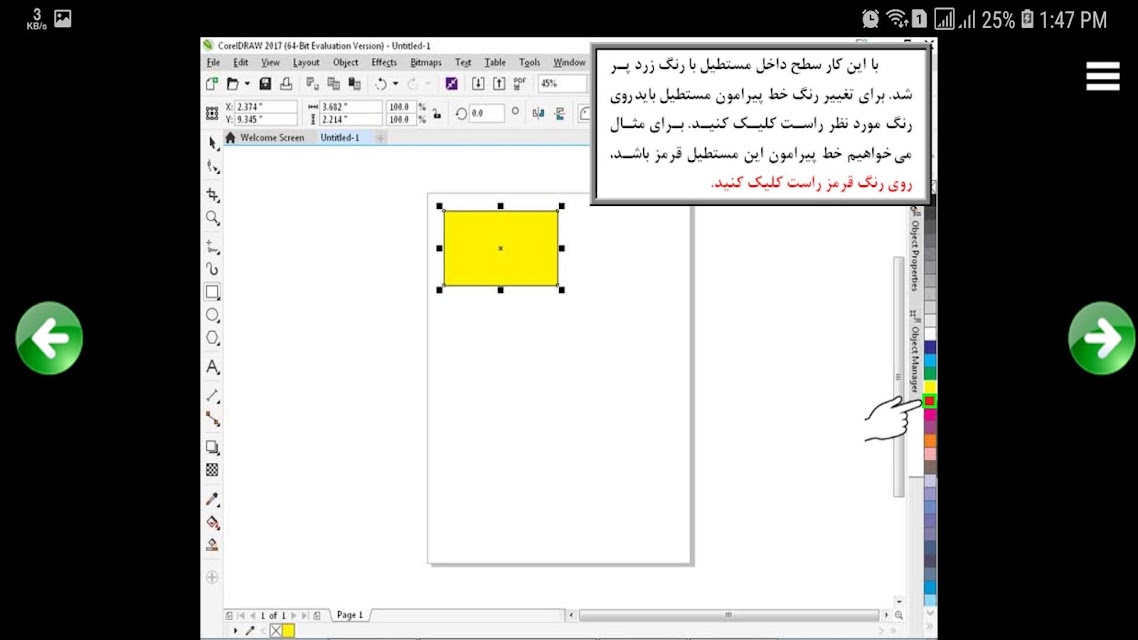Click the rotation angle input field
This screenshot has height=640, width=1138.
(486, 113)
